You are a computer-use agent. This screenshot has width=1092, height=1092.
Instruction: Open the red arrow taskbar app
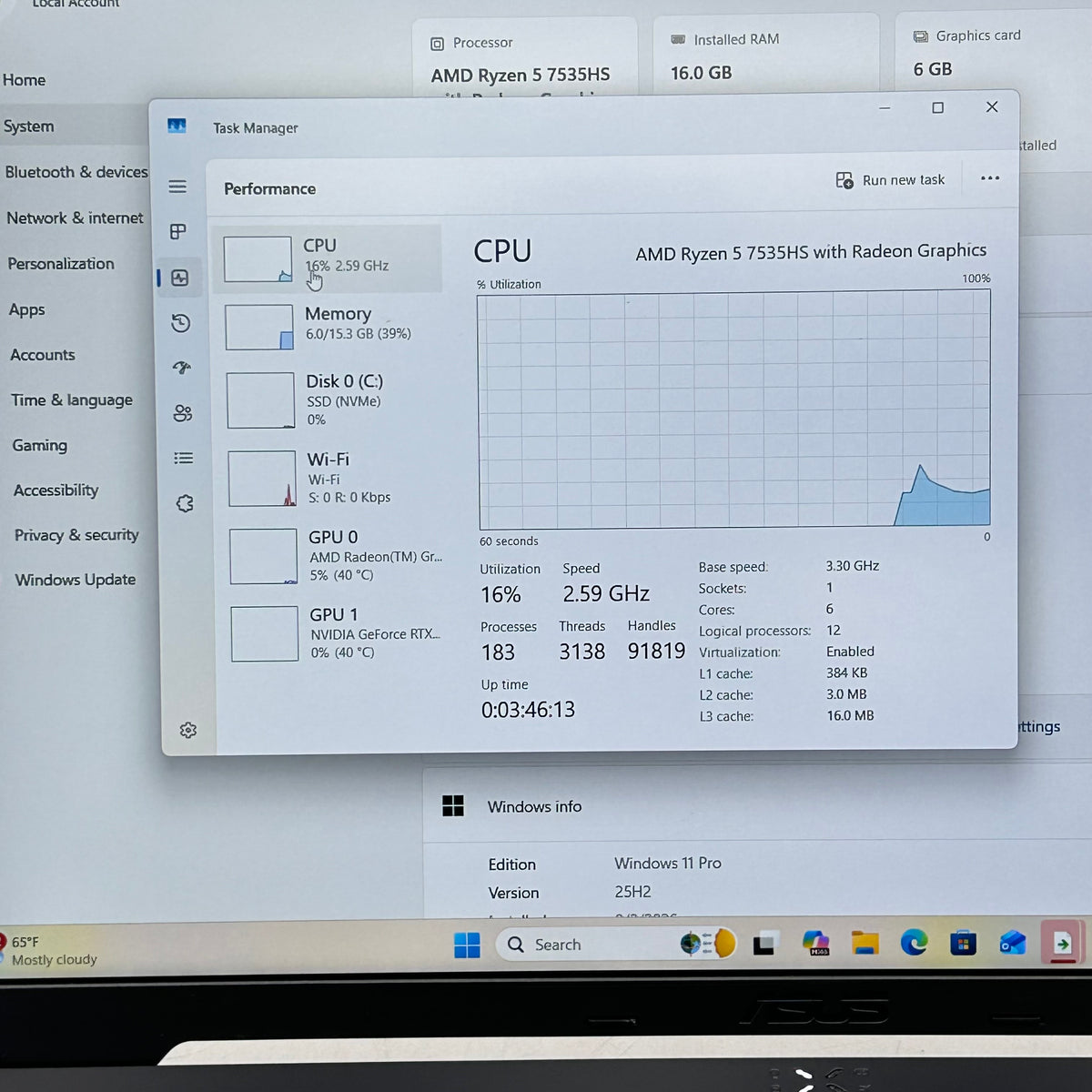coord(1062,944)
